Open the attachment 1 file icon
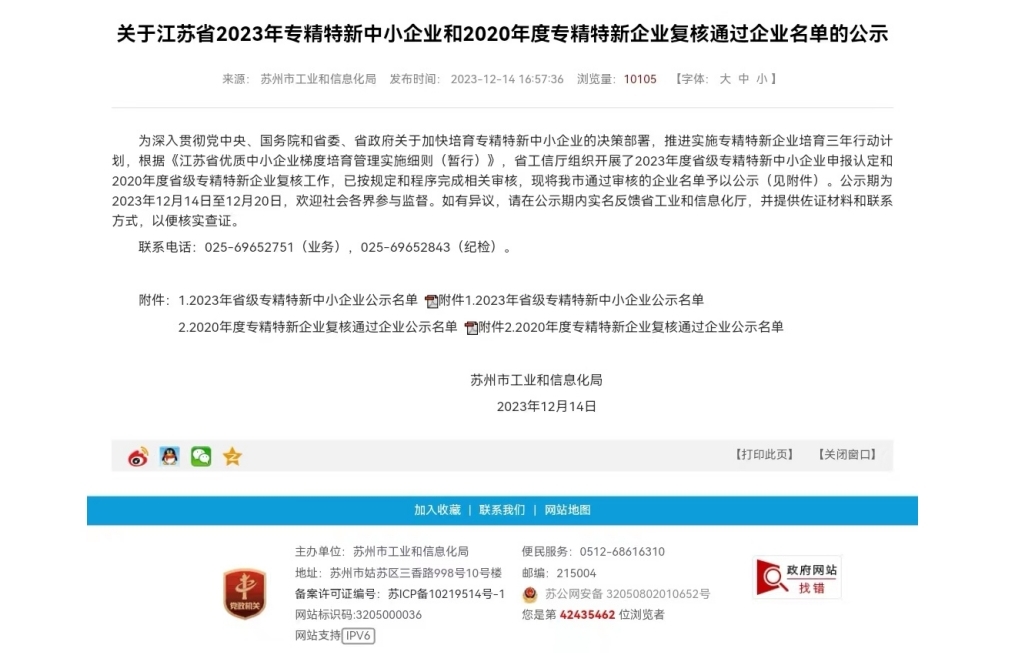 point(431,301)
